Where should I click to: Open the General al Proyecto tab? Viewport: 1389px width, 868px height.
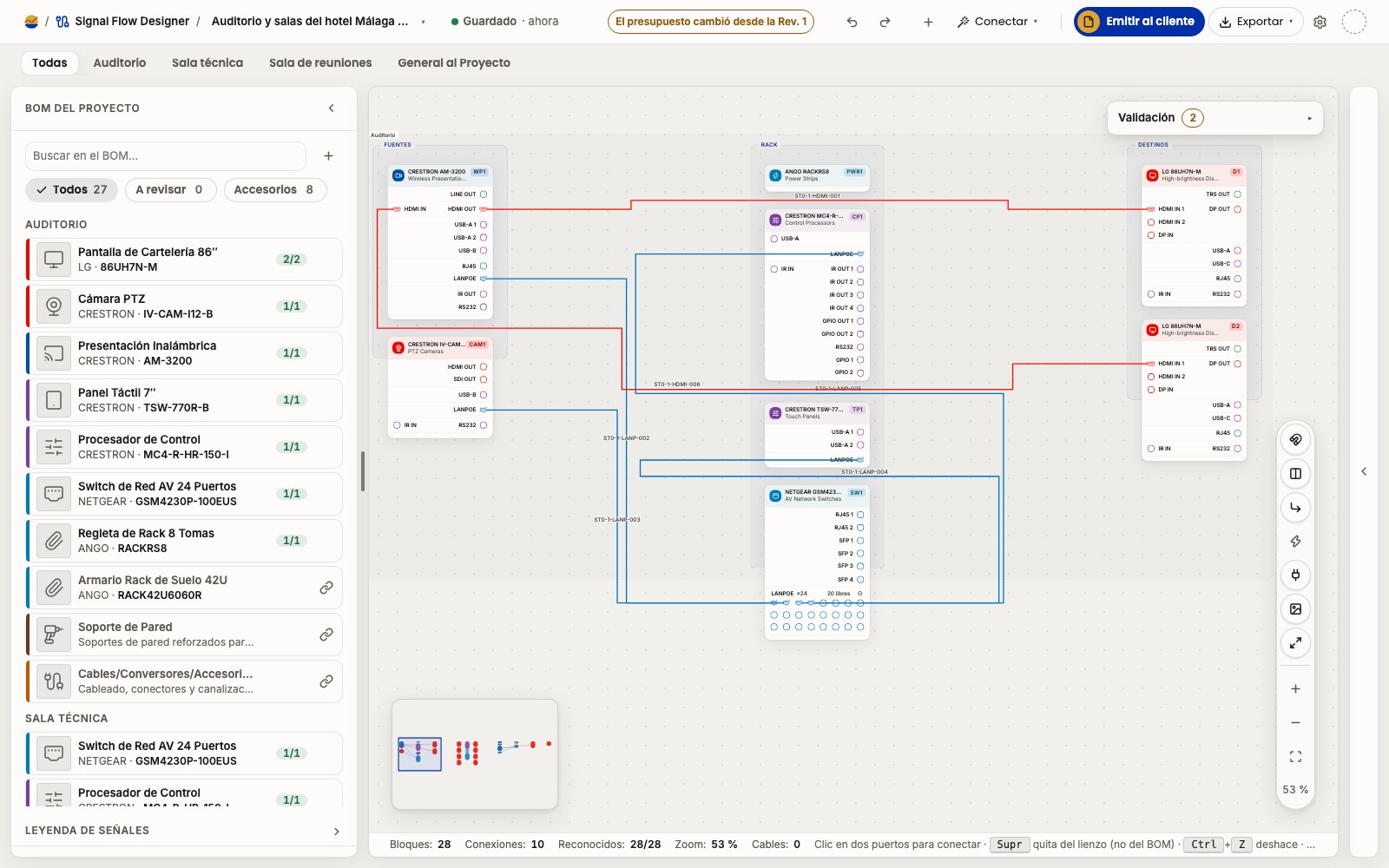454,62
